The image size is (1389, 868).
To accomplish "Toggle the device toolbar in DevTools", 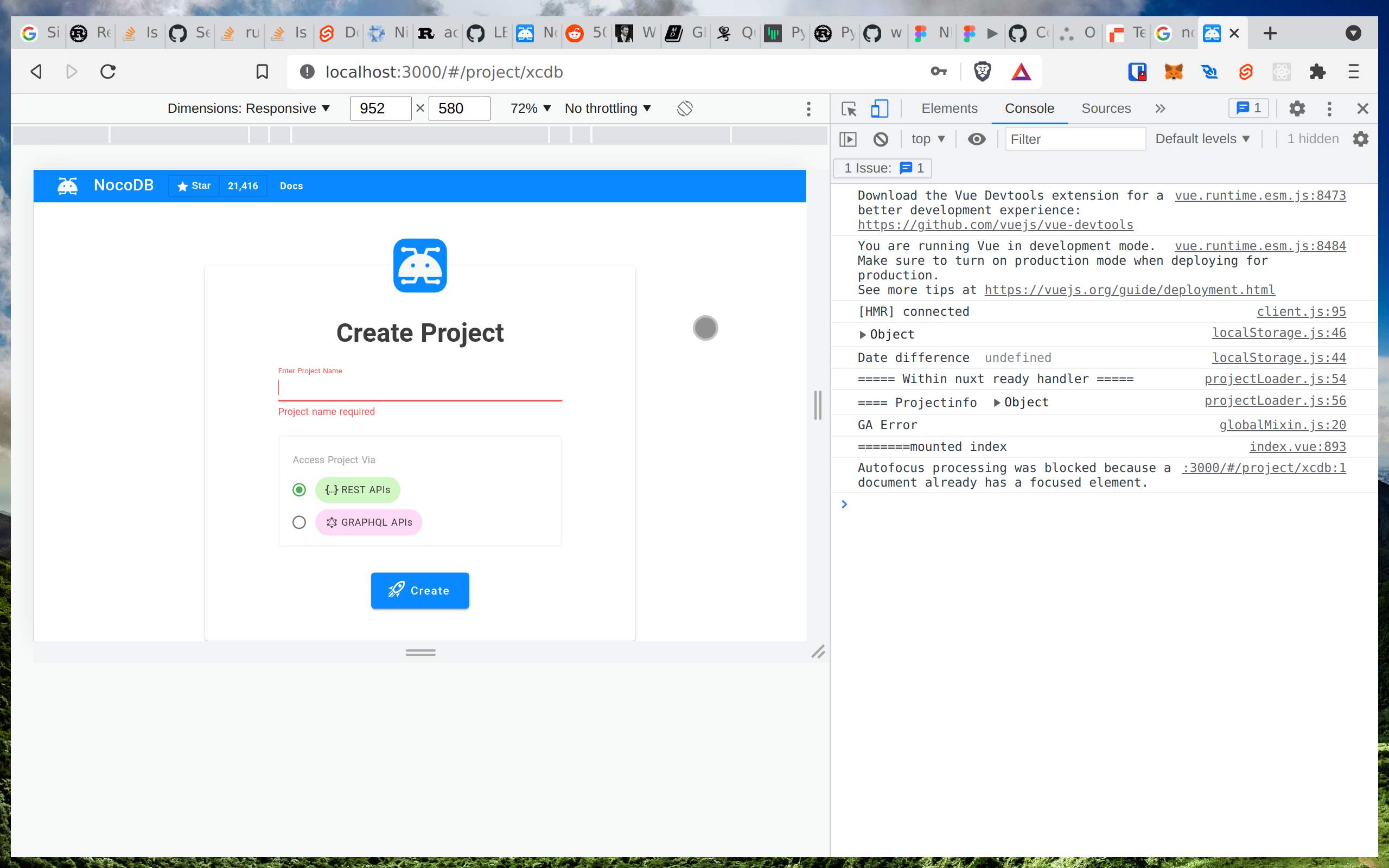I will 879,108.
